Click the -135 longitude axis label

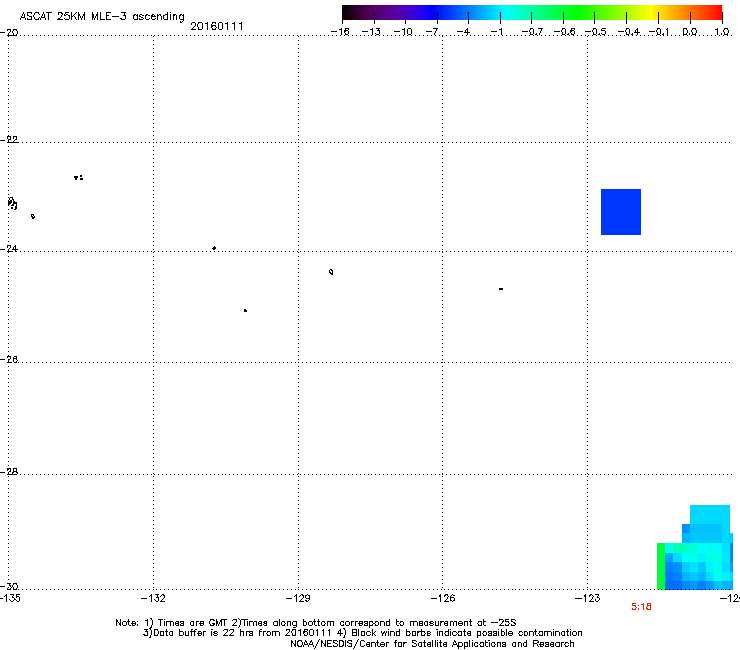10,599
